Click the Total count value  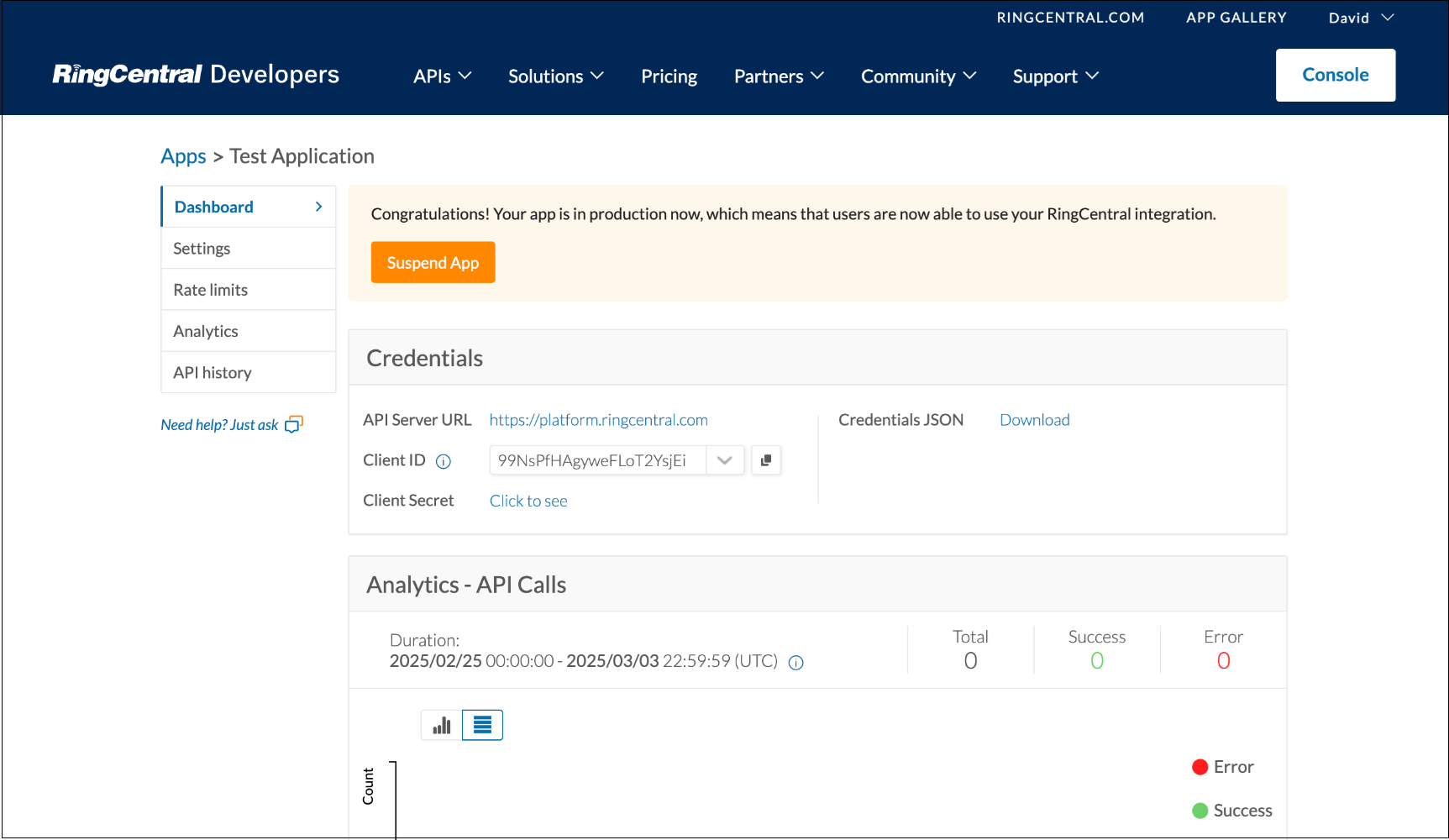pos(970,661)
